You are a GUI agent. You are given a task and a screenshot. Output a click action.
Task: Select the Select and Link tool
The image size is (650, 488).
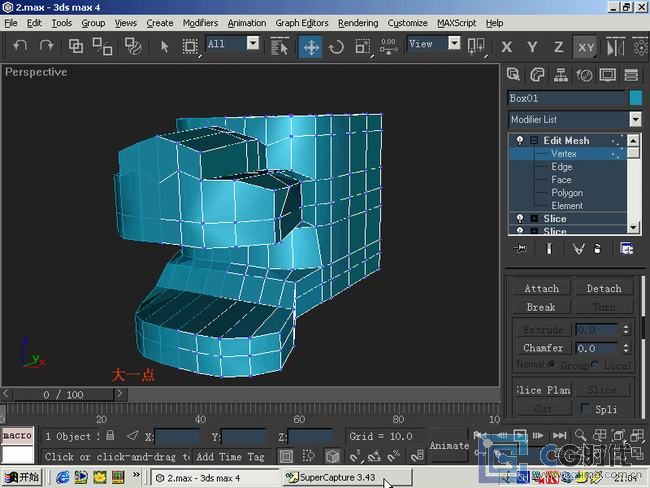(x=75, y=46)
